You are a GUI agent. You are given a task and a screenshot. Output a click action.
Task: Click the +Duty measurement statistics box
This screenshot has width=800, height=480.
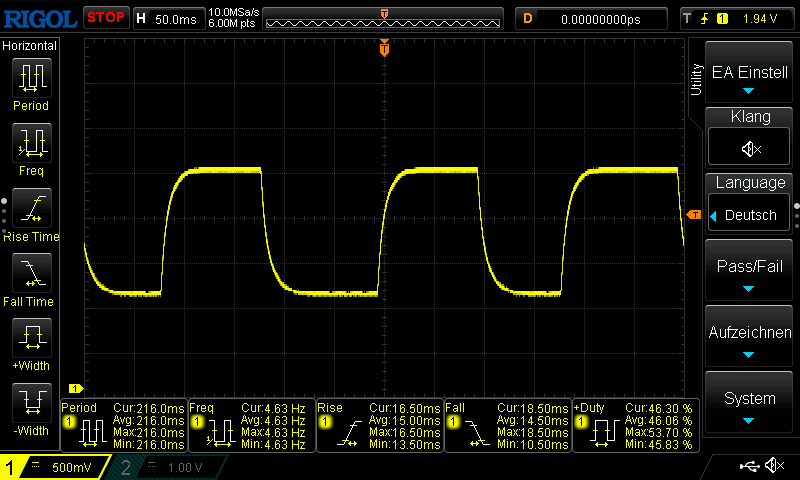tap(634, 426)
